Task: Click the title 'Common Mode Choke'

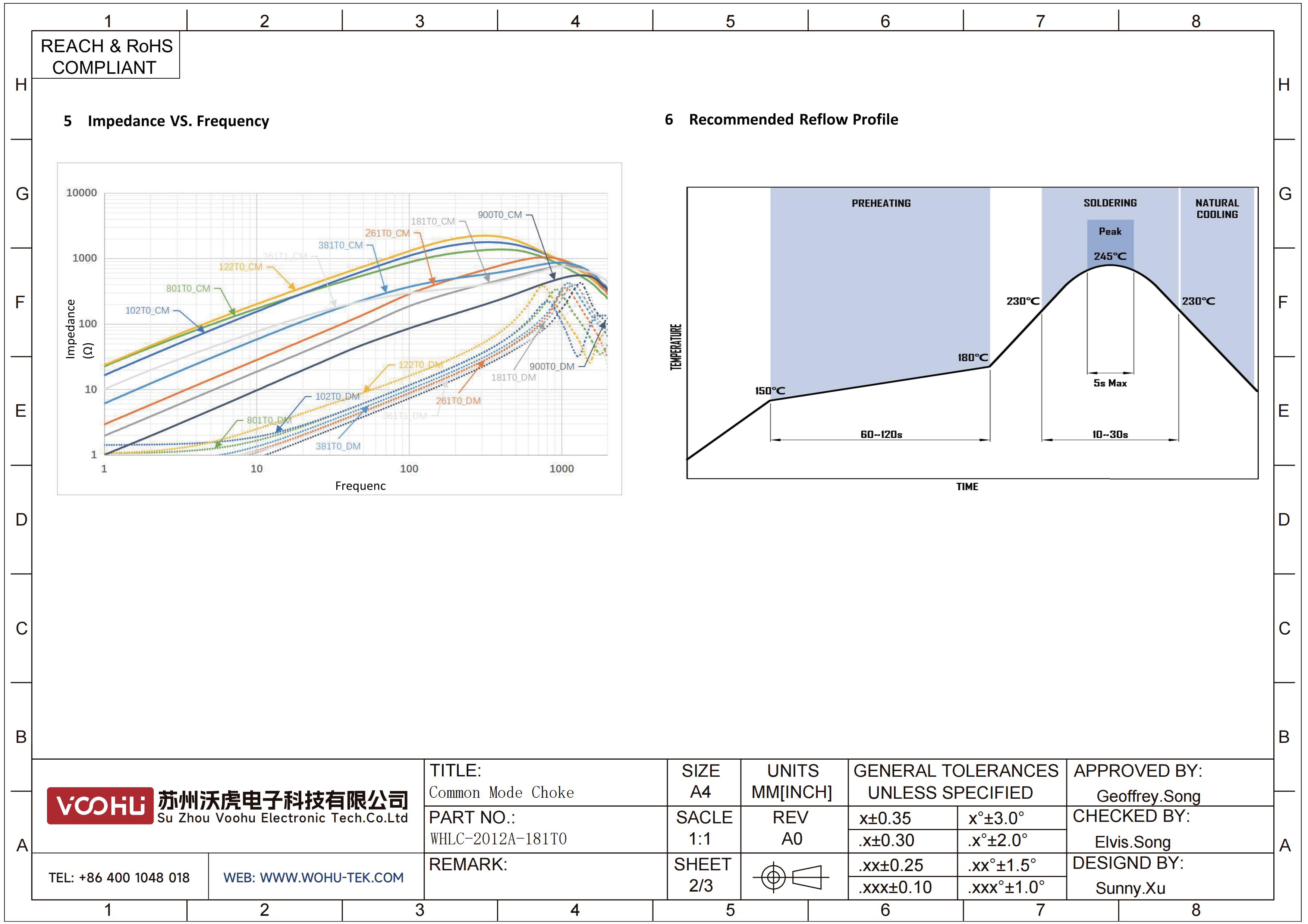Action: [x=501, y=792]
